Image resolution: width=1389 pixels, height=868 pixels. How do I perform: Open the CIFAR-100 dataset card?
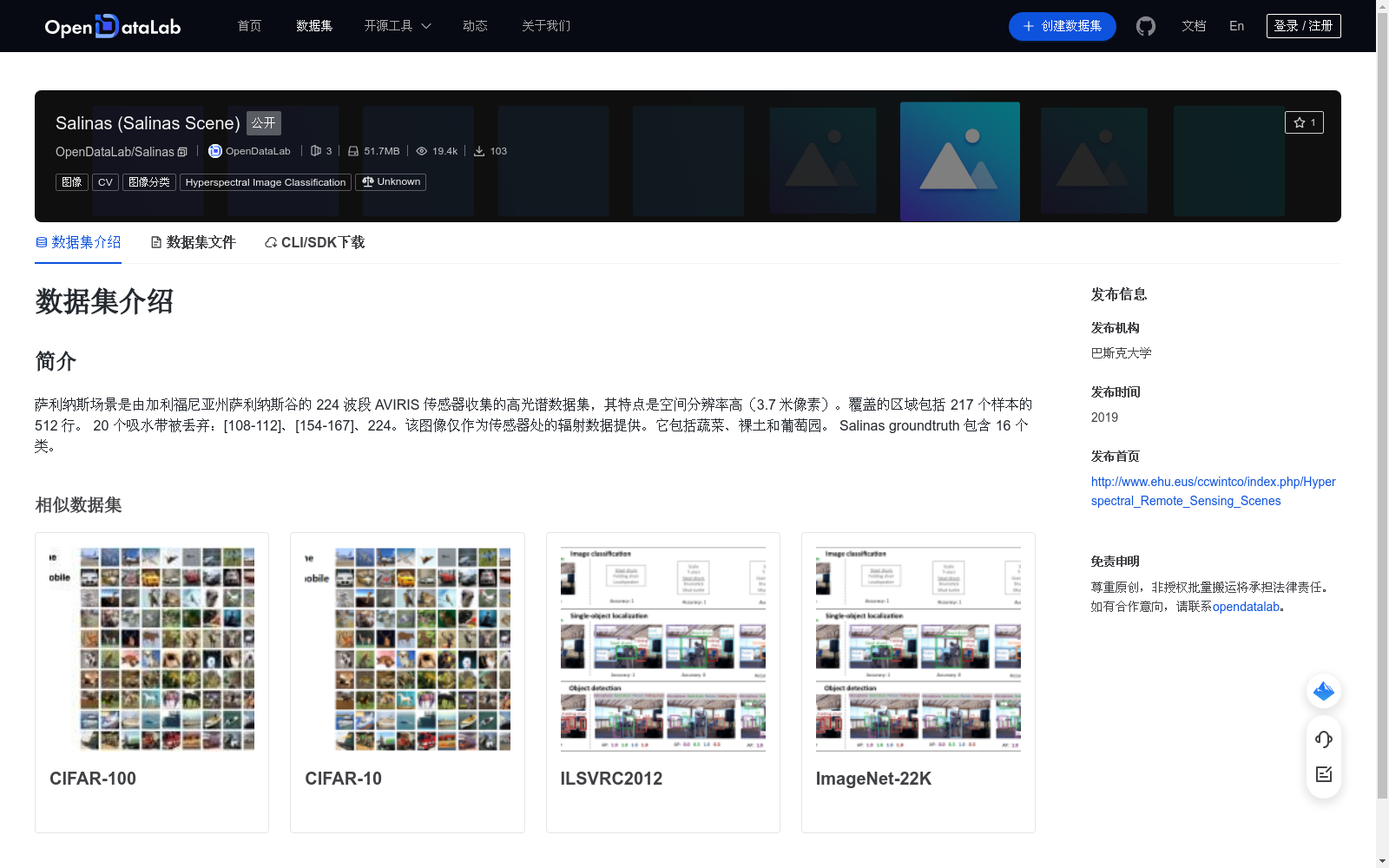pos(152,682)
